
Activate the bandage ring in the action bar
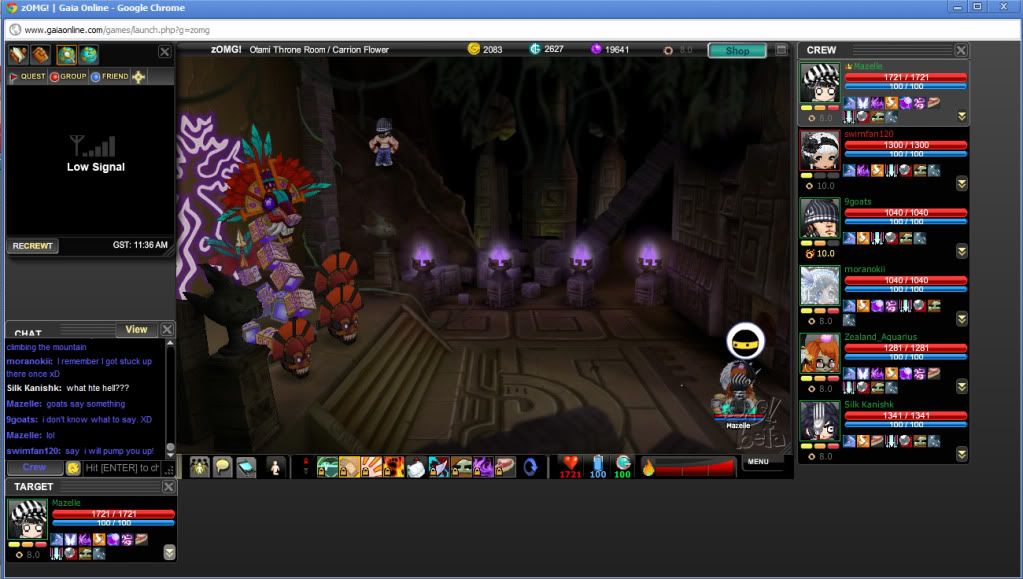[x=349, y=467]
